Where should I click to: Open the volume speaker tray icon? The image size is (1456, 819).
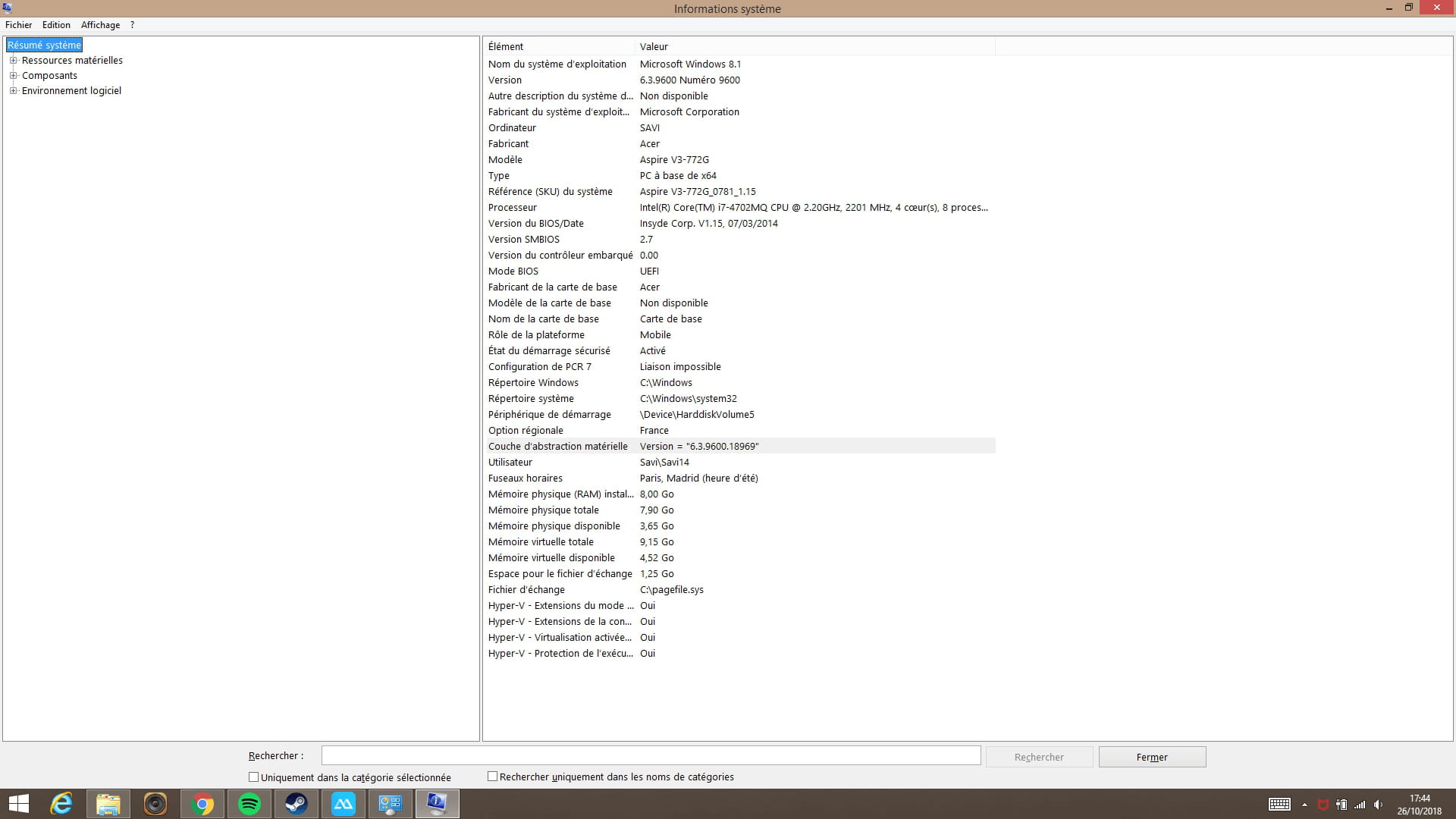1378,805
